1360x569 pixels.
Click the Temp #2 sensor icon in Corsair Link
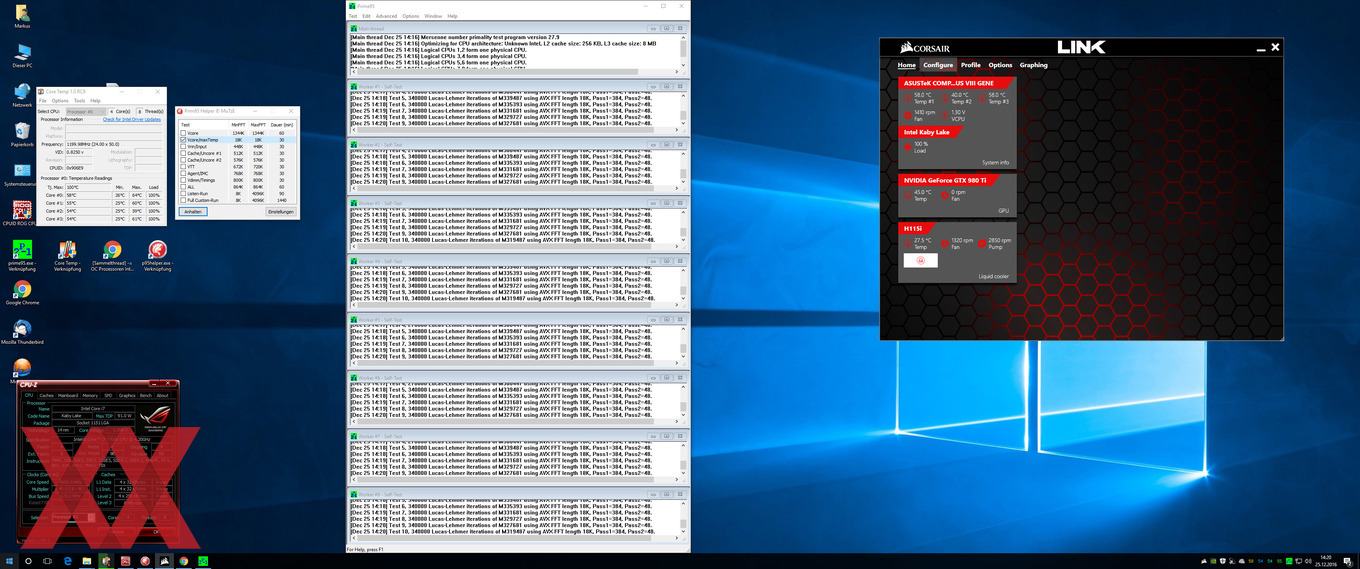click(x=945, y=98)
